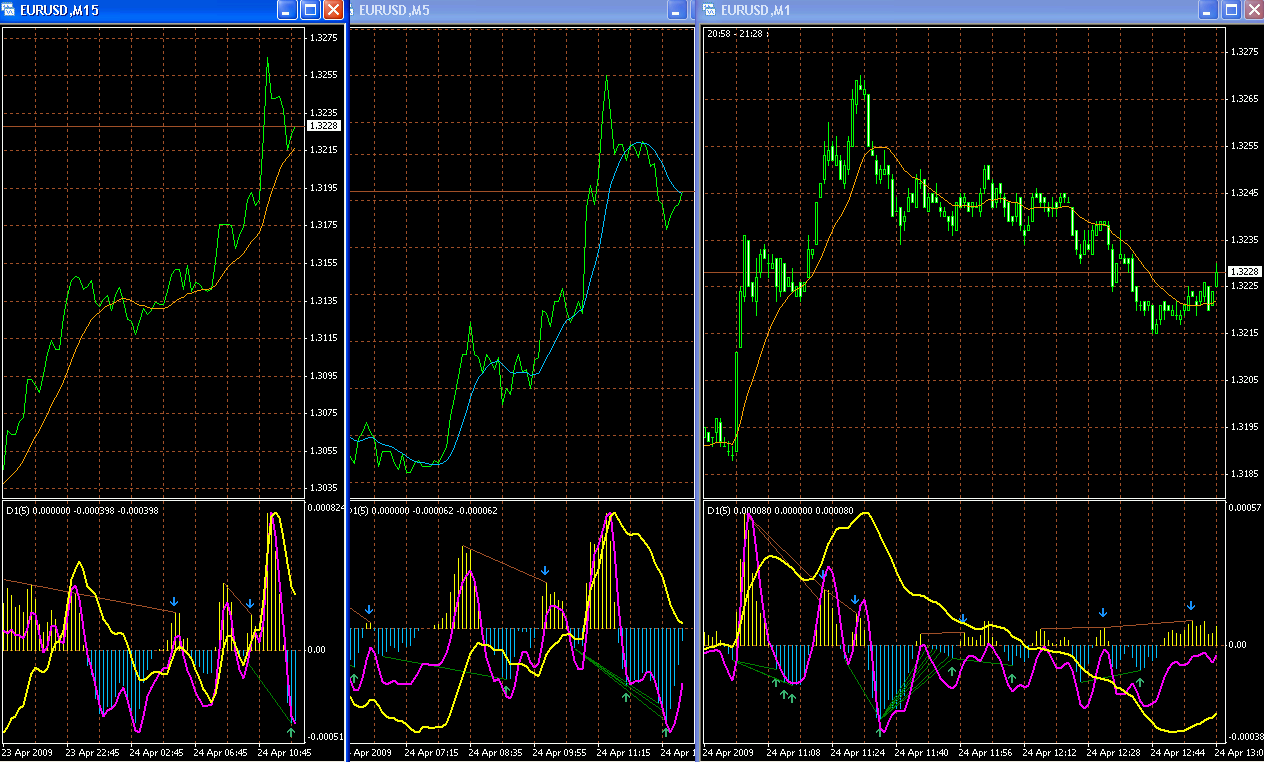Click the 1.3228 current price tag in M1 chart
This screenshot has height=762, width=1264.
coord(1245,271)
